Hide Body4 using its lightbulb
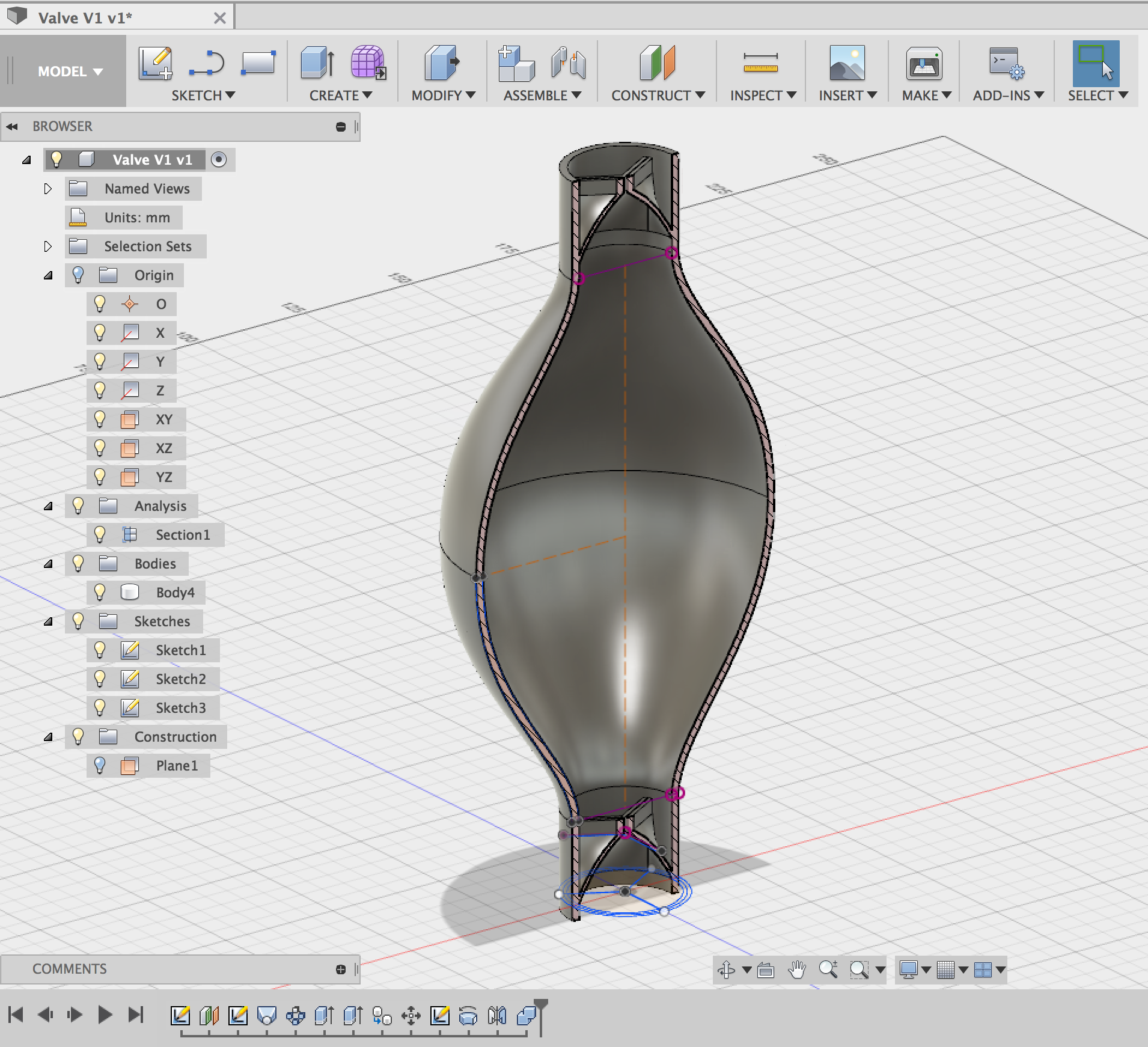Image resolution: width=1148 pixels, height=1047 pixels. [100, 592]
